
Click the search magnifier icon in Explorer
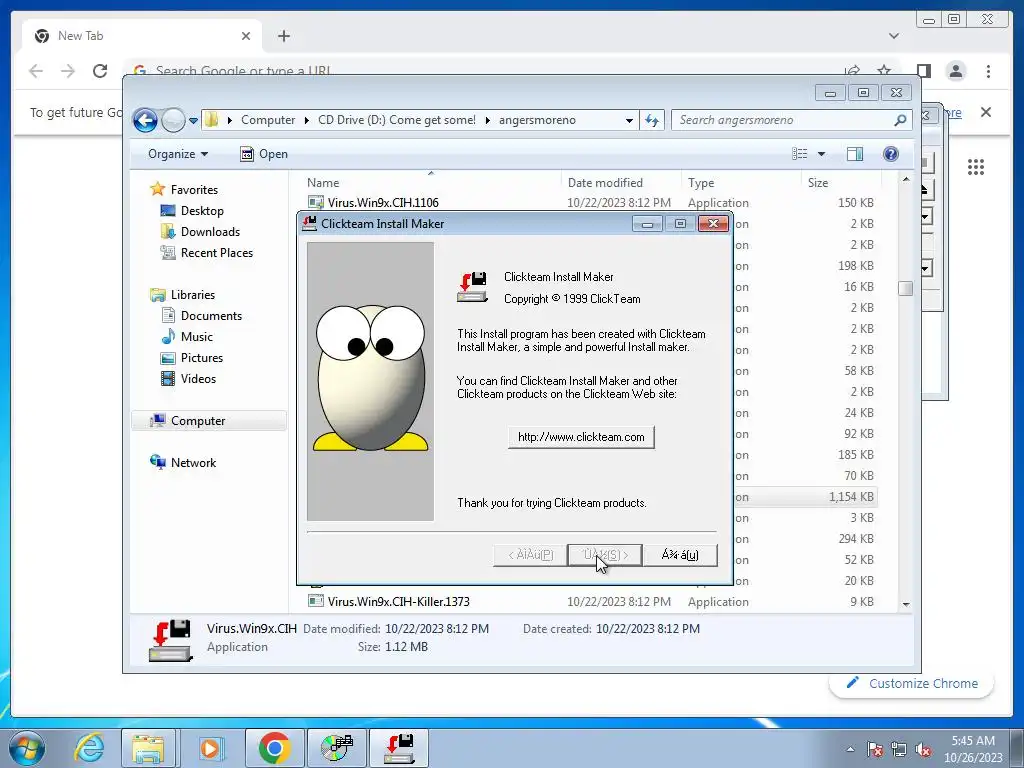point(900,120)
